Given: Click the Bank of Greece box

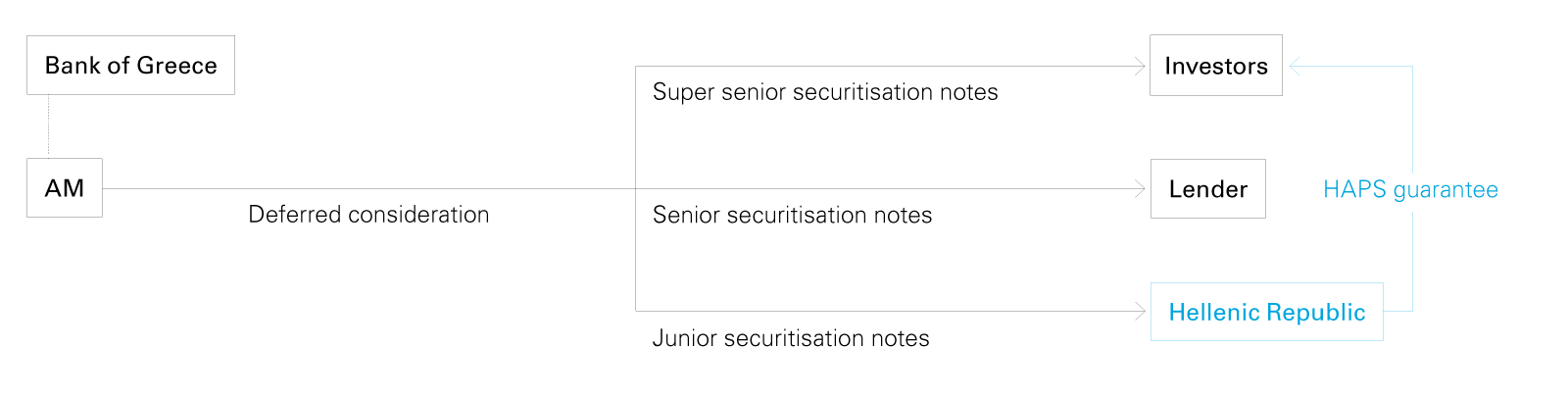Looking at the screenshot, I should (x=130, y=66).
